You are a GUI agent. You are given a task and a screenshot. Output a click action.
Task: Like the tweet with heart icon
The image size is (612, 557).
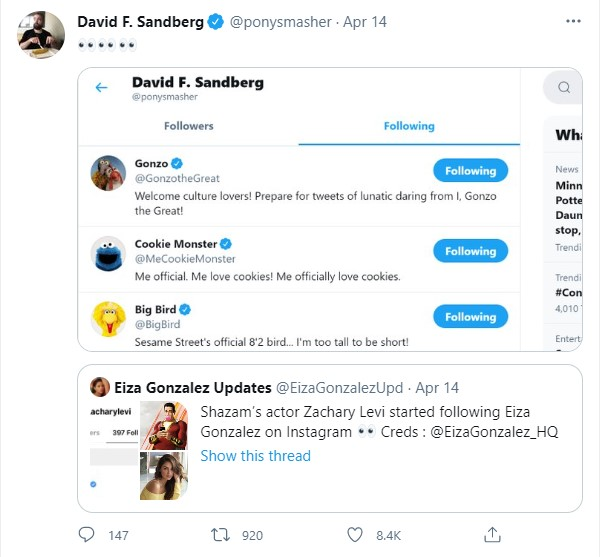355,534
